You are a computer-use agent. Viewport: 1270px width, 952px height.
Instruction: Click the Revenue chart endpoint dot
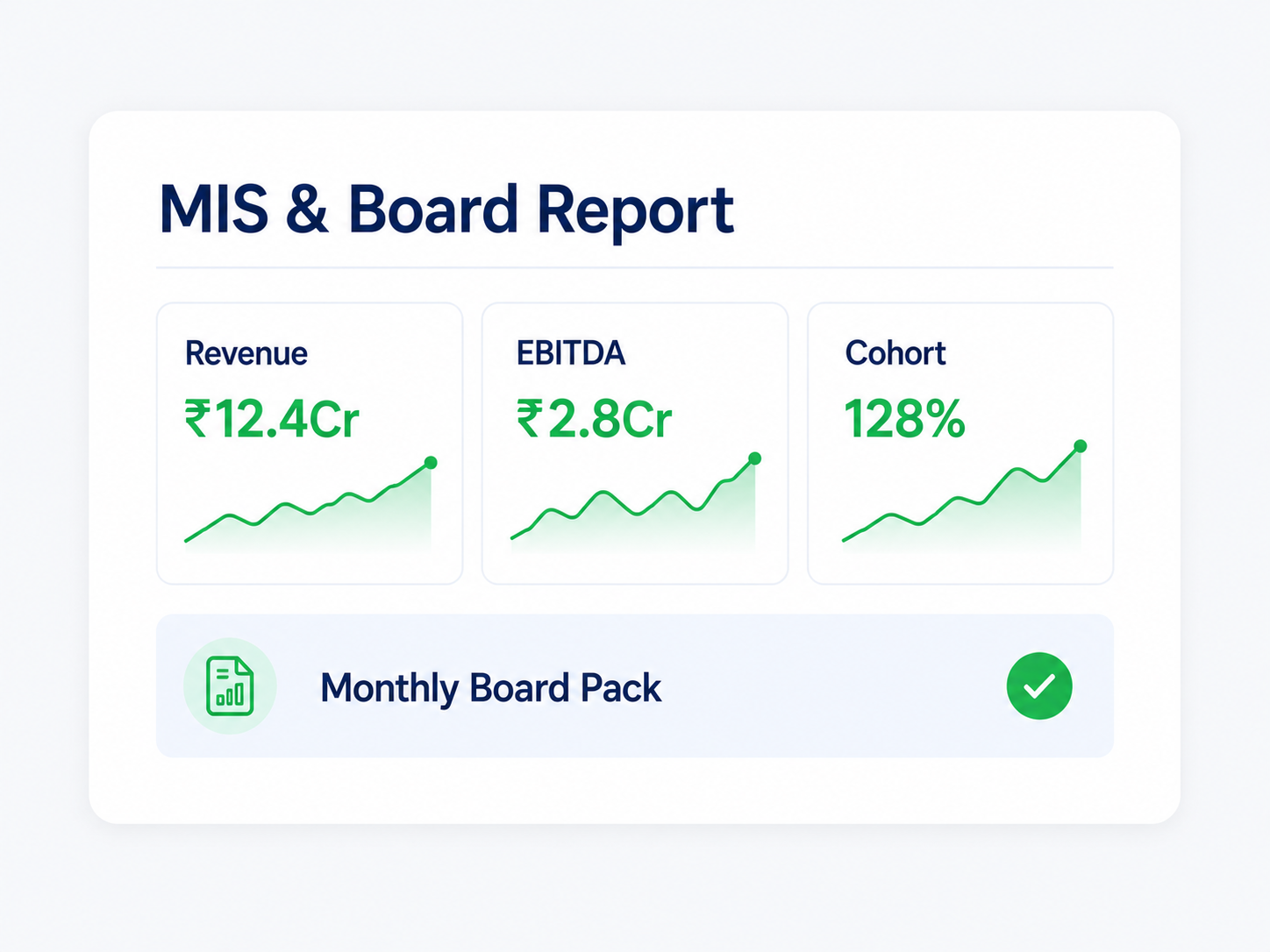[x=431, y=462]
